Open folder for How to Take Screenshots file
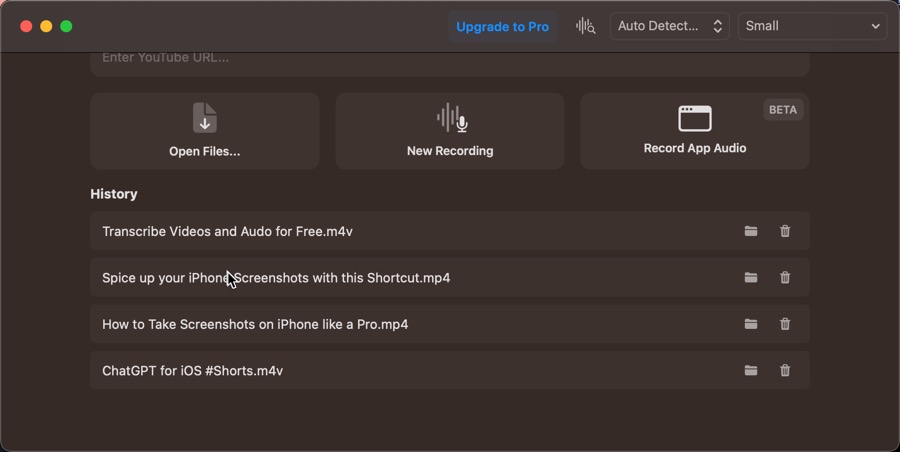Viewport: 900px width, 452px height. click(751, 324)
